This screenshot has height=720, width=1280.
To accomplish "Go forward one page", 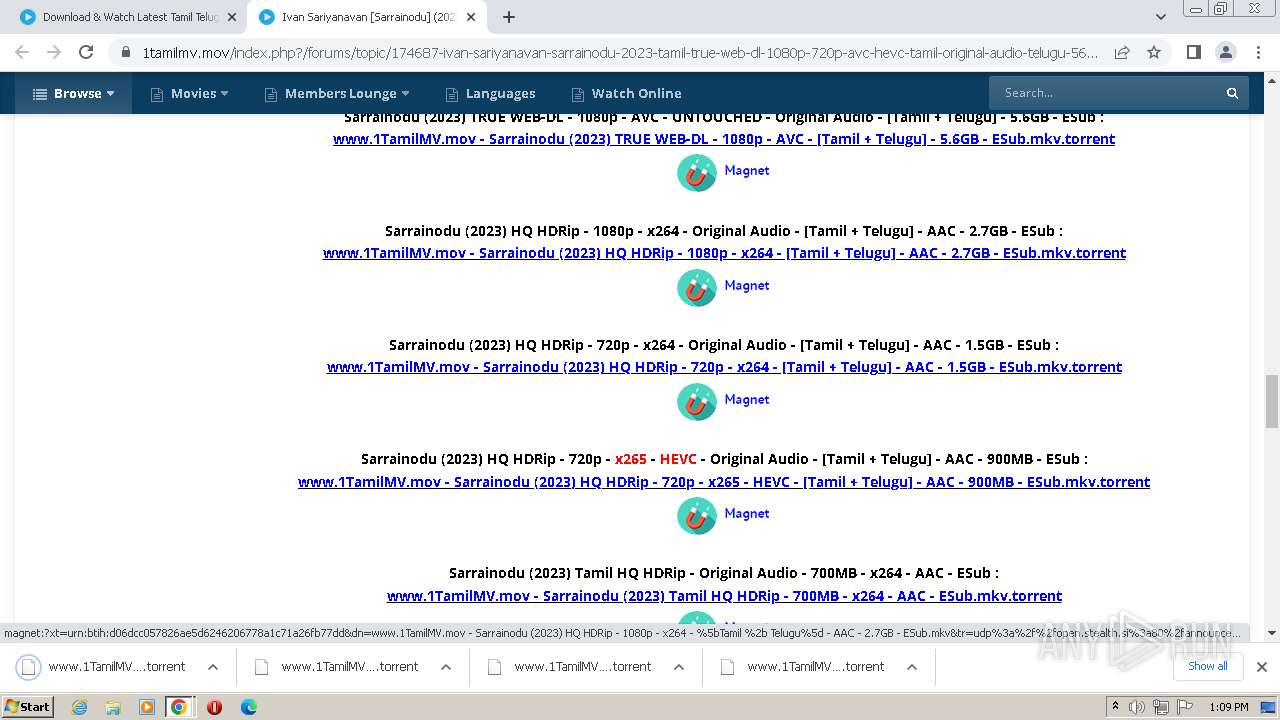I will click(54, 52).
